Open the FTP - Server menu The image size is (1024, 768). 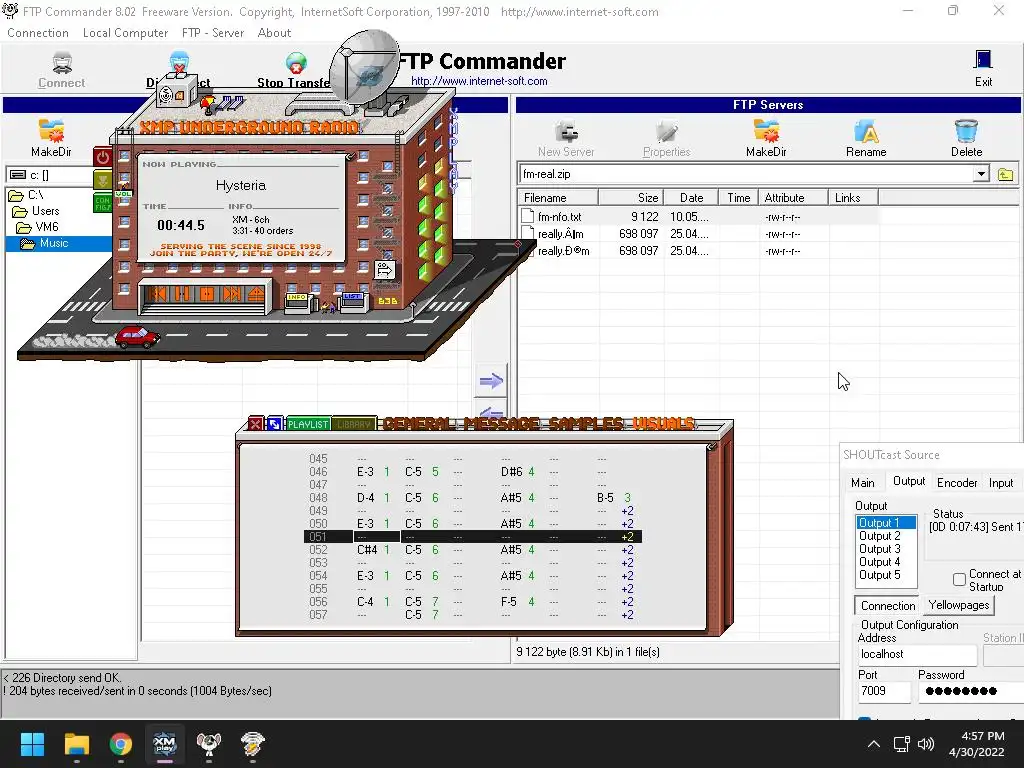tap(213, 33)
